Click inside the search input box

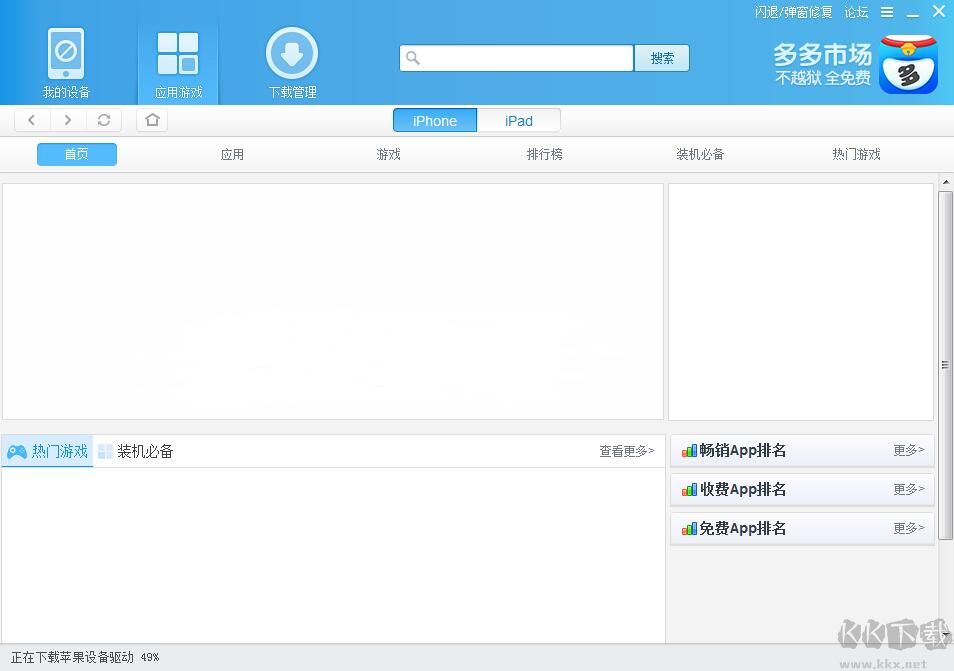516,58
